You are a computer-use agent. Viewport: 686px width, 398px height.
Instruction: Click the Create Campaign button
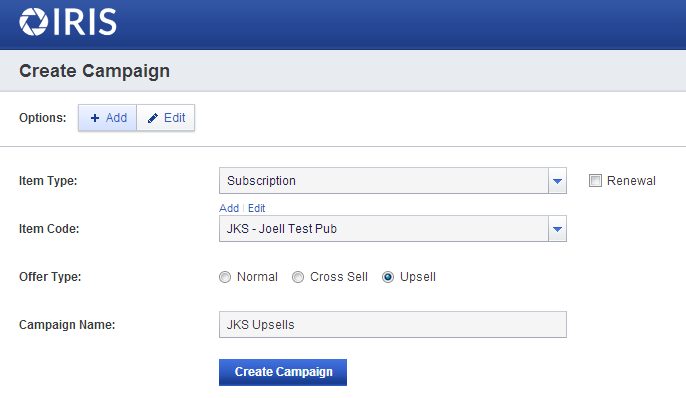[283, 372]
